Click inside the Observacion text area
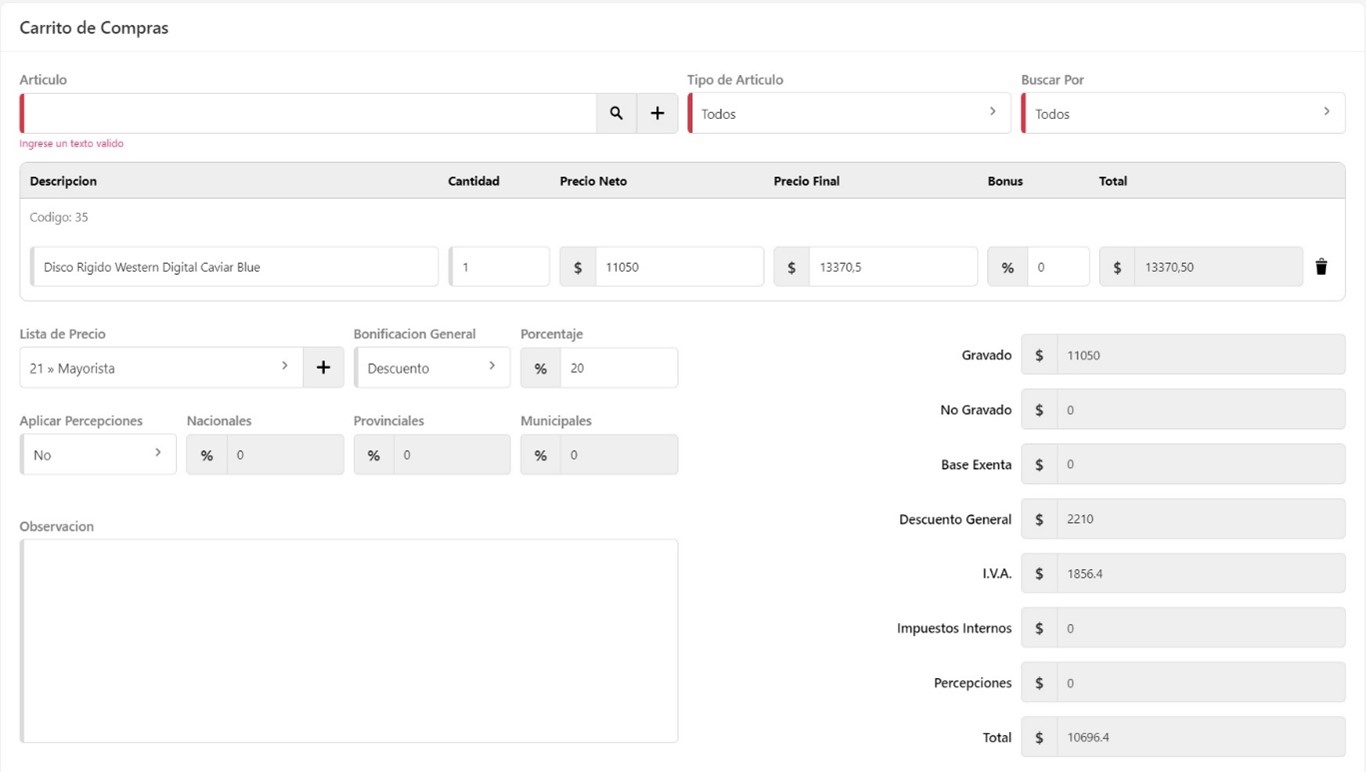This screenshot has width=1366, height=772. click(x=349, y=641)
